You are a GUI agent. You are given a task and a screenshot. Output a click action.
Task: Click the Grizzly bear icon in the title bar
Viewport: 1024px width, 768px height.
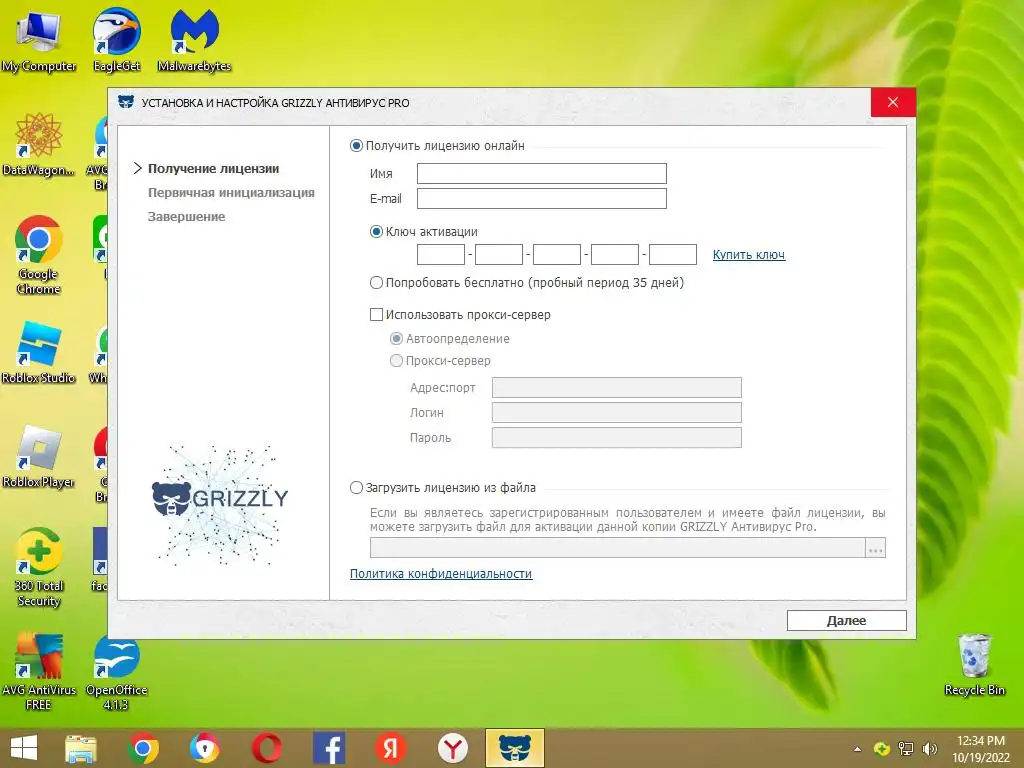tap(126, 103)
